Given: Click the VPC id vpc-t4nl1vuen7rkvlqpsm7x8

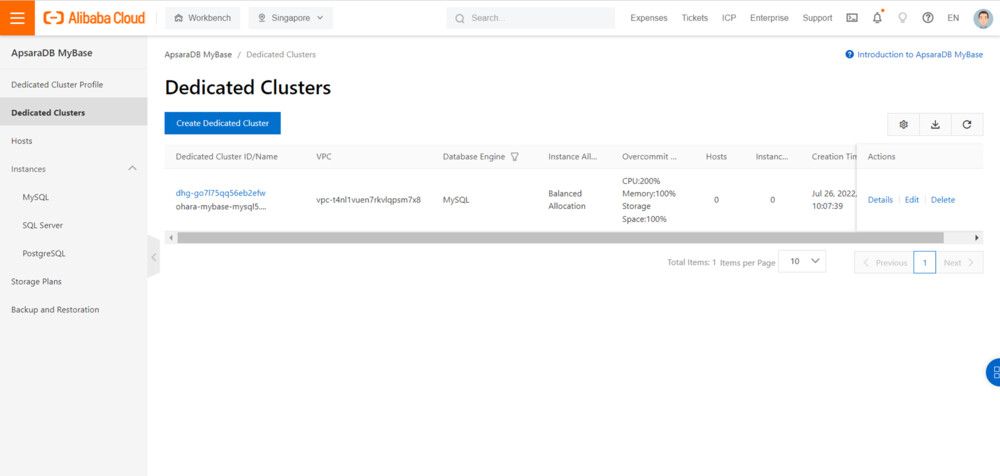Looking at the screenshot, I should tap(369, 200).
